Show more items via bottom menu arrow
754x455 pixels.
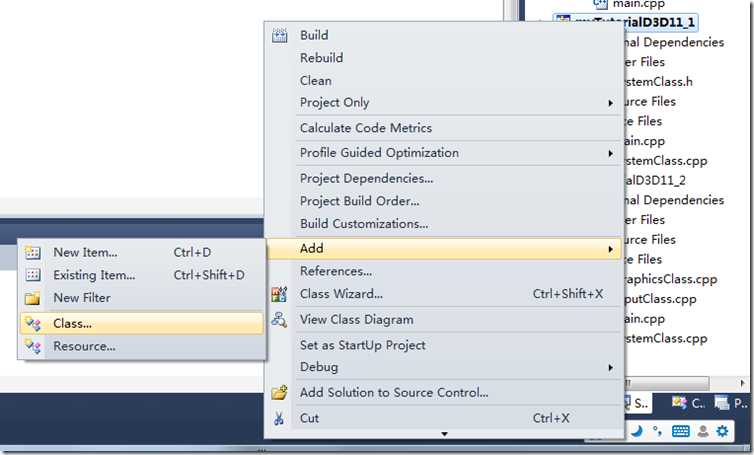click(444, 434)
